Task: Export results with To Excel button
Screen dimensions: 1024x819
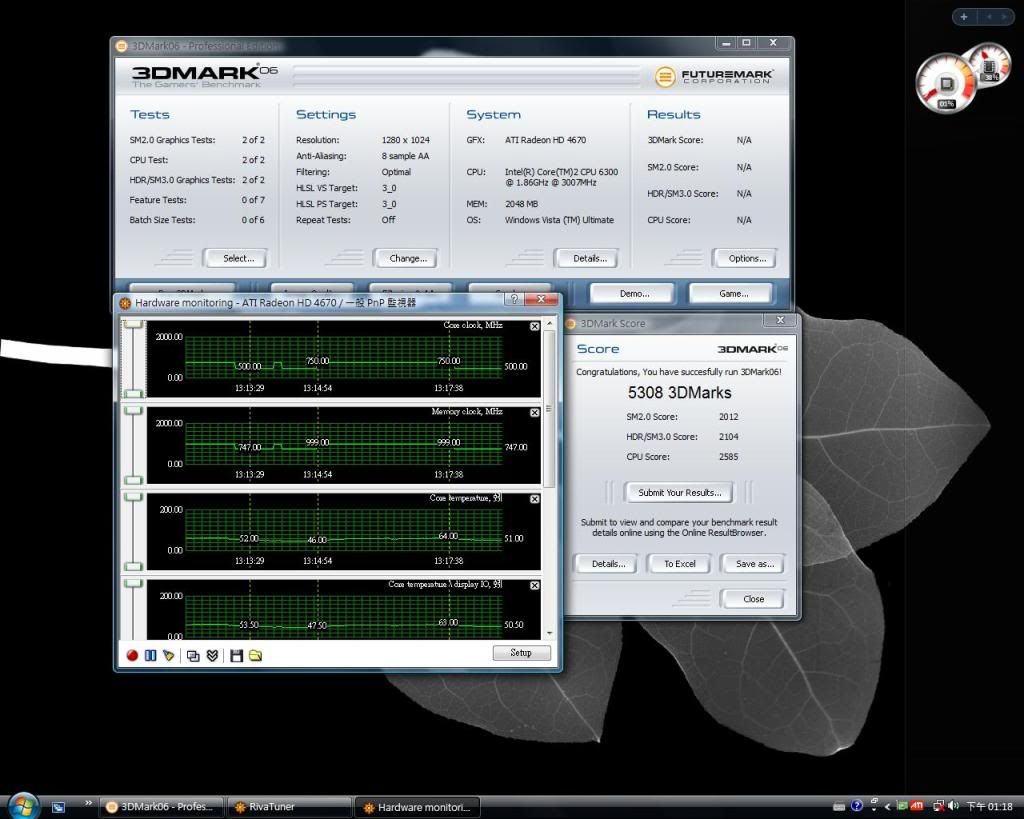Action: click(679, 564)
